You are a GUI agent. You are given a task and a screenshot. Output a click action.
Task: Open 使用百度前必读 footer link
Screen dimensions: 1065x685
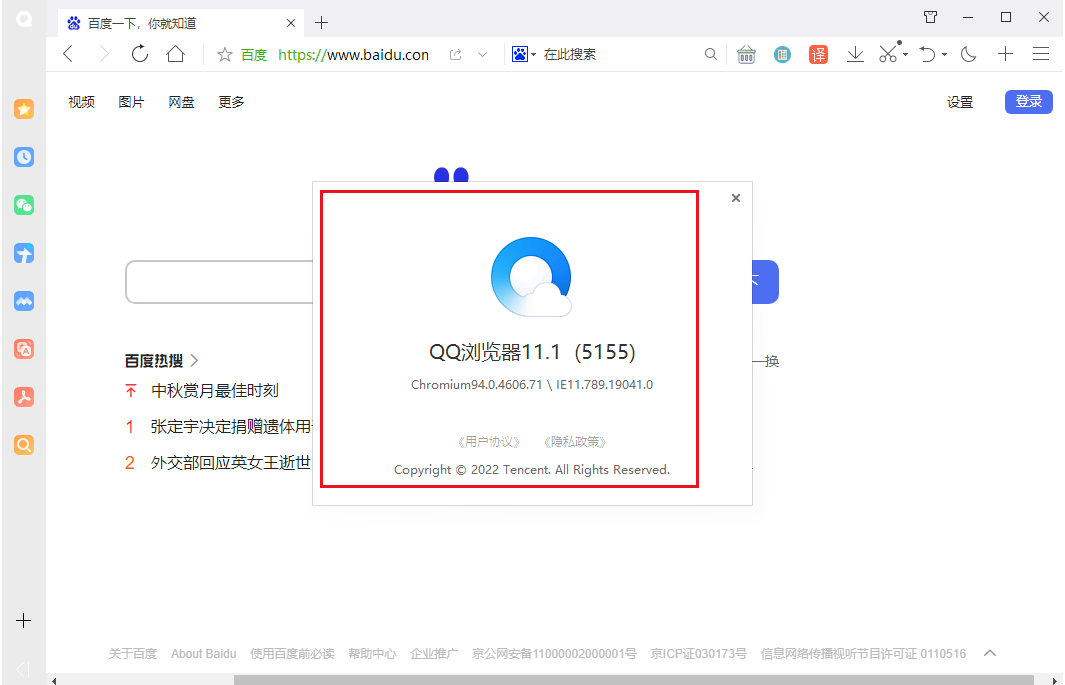pyautogui.click(x=292, y=654)
